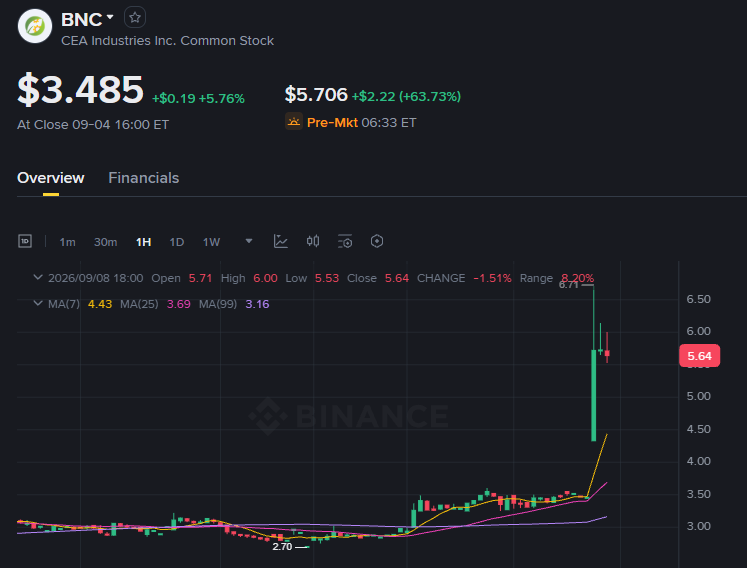The width and height of the screenshot is (747, 568).
Task: Select the 1H timeframe
Action: tap(143, 242)
